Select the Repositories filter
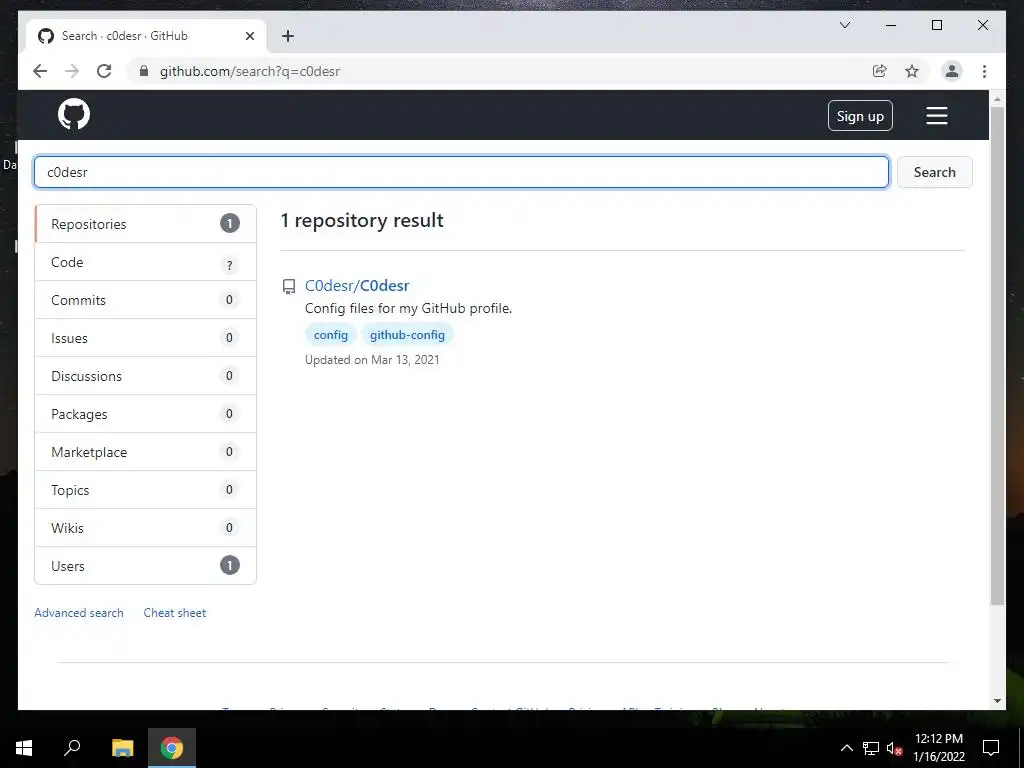This screenshot has width=1024, height=768. tap(145, 224)
